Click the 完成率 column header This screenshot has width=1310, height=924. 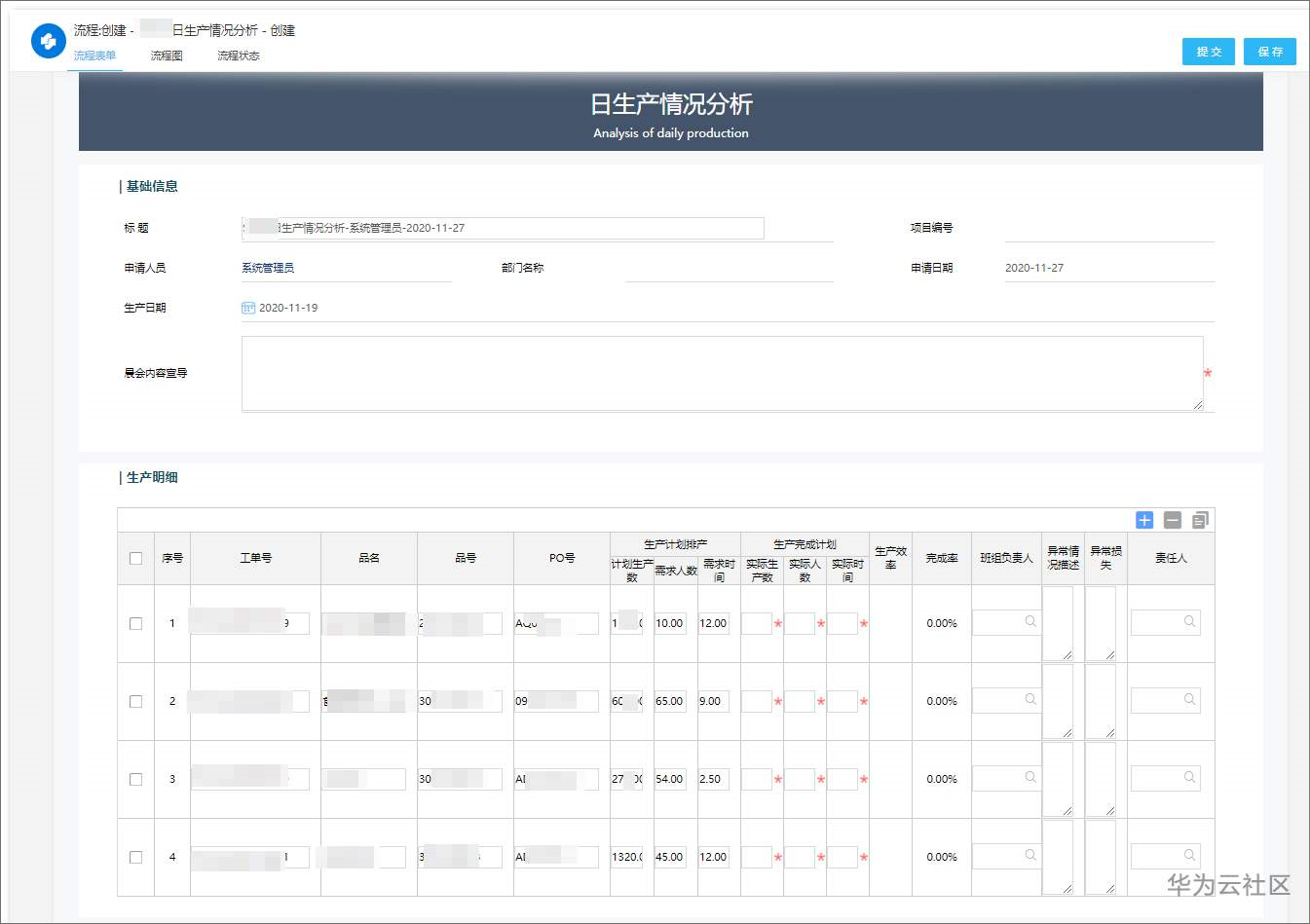point(942,558)
